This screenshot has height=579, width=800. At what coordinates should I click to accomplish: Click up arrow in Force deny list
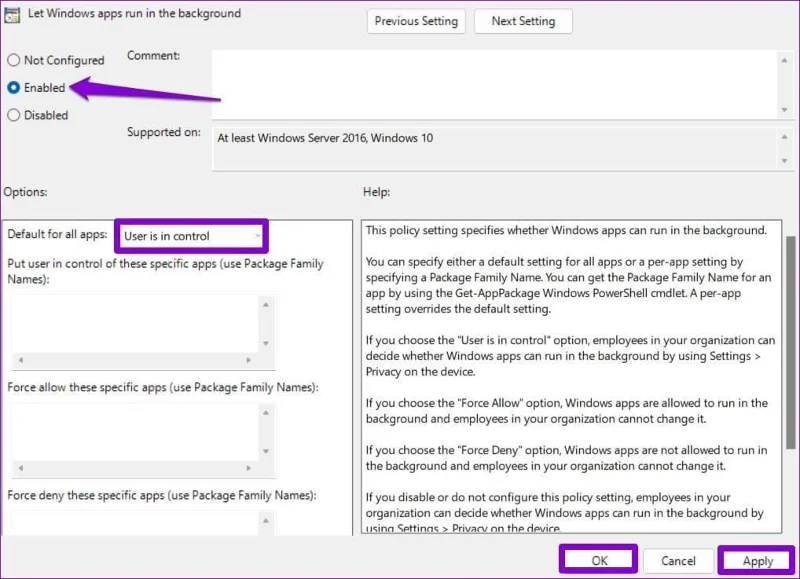point(266,521)
